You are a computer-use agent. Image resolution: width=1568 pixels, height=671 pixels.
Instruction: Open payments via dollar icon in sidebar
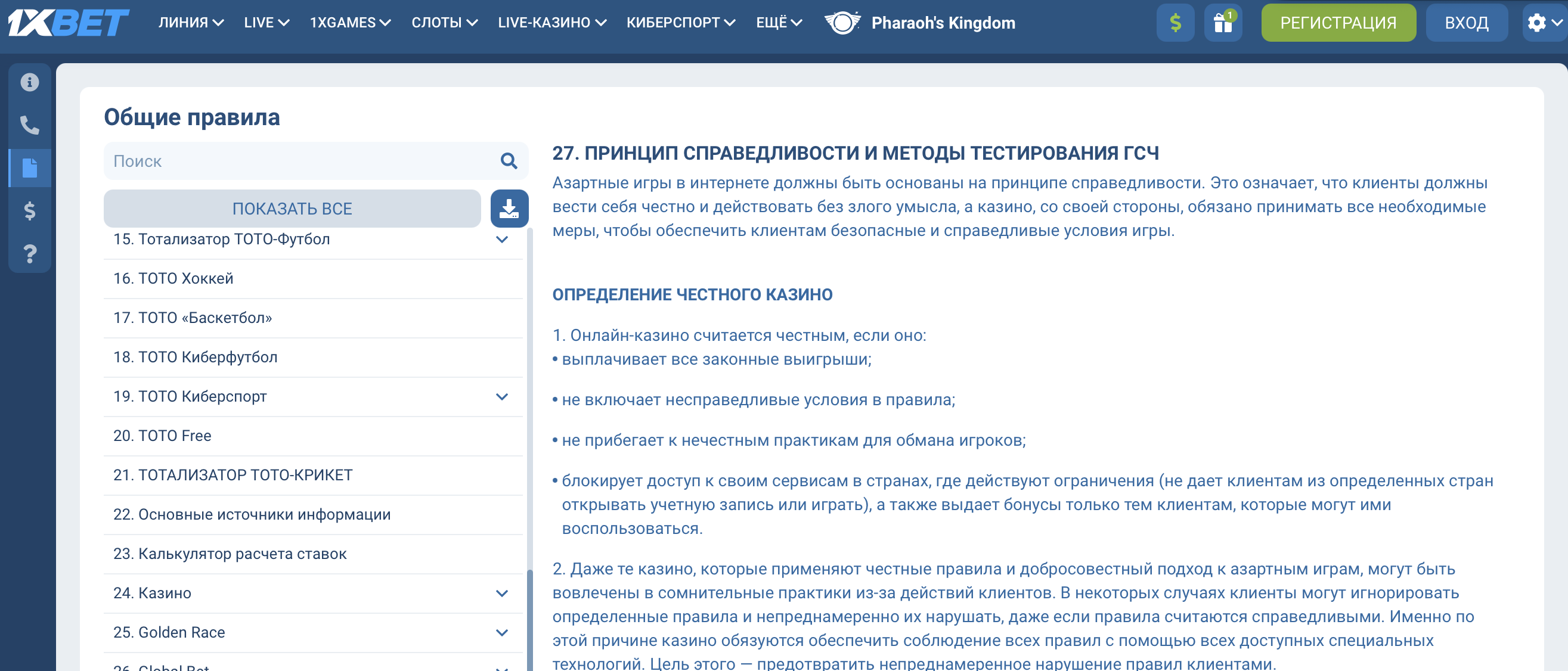pos(29,210)
